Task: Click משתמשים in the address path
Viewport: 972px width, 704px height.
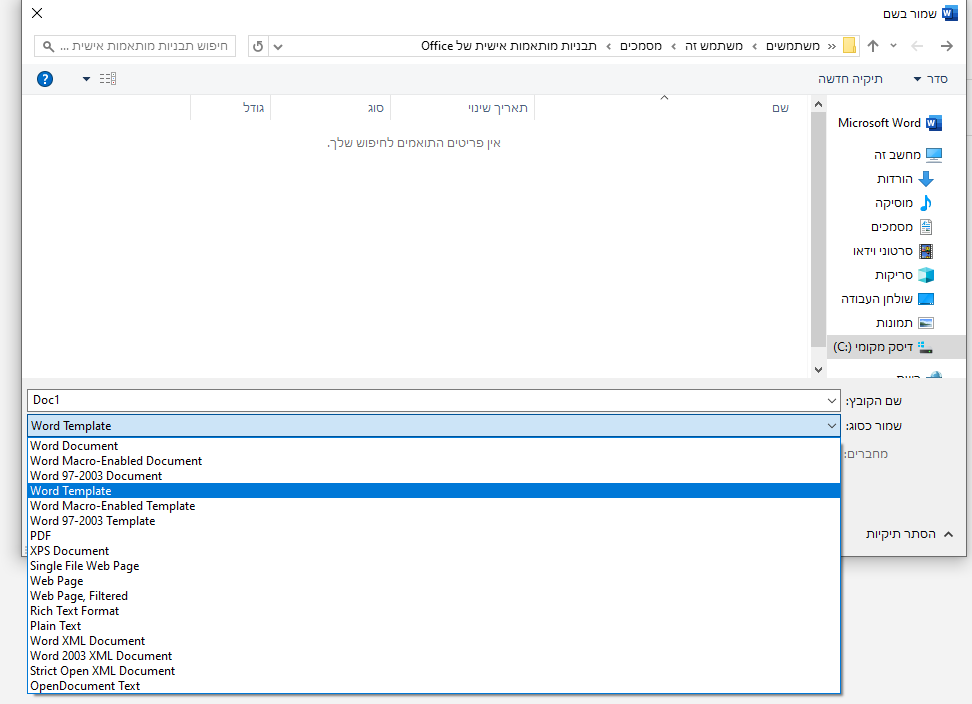Action: pyautogui.click(x=793, y=46)
